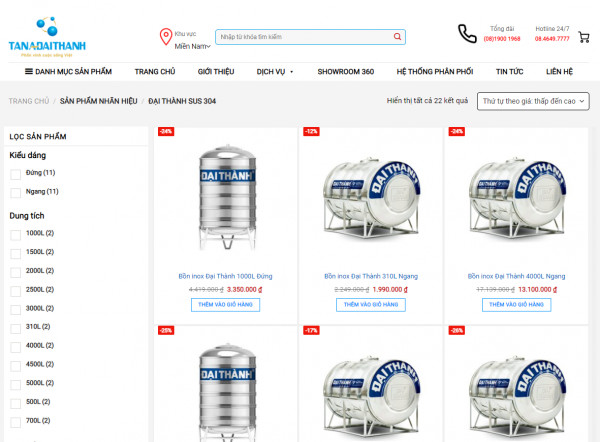Click the Tan A Dai Thanh logo
Image resolution: width=600 pixels, height=442 pixels.
tap(47, 37)
